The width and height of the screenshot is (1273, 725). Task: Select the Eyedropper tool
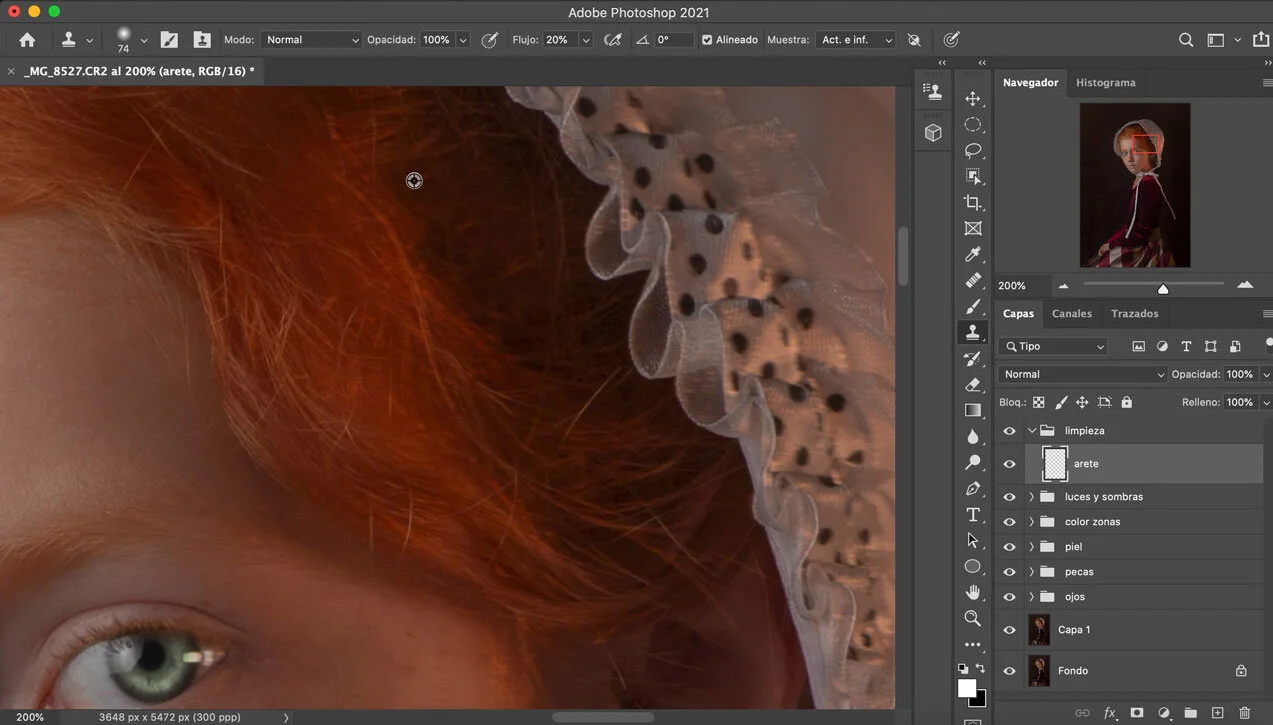point(972,255)
